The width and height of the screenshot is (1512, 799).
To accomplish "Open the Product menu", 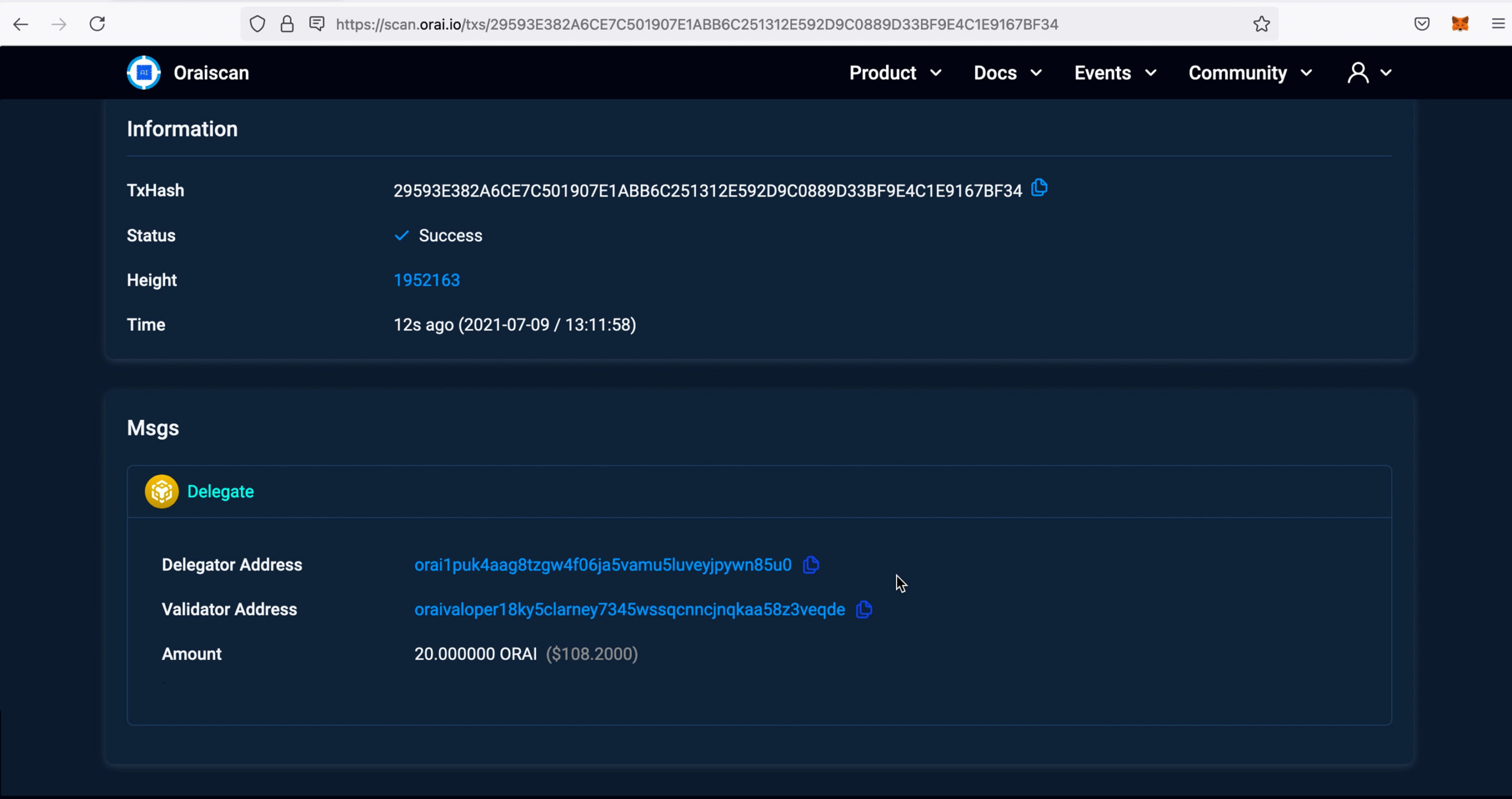I will (882, 73).
